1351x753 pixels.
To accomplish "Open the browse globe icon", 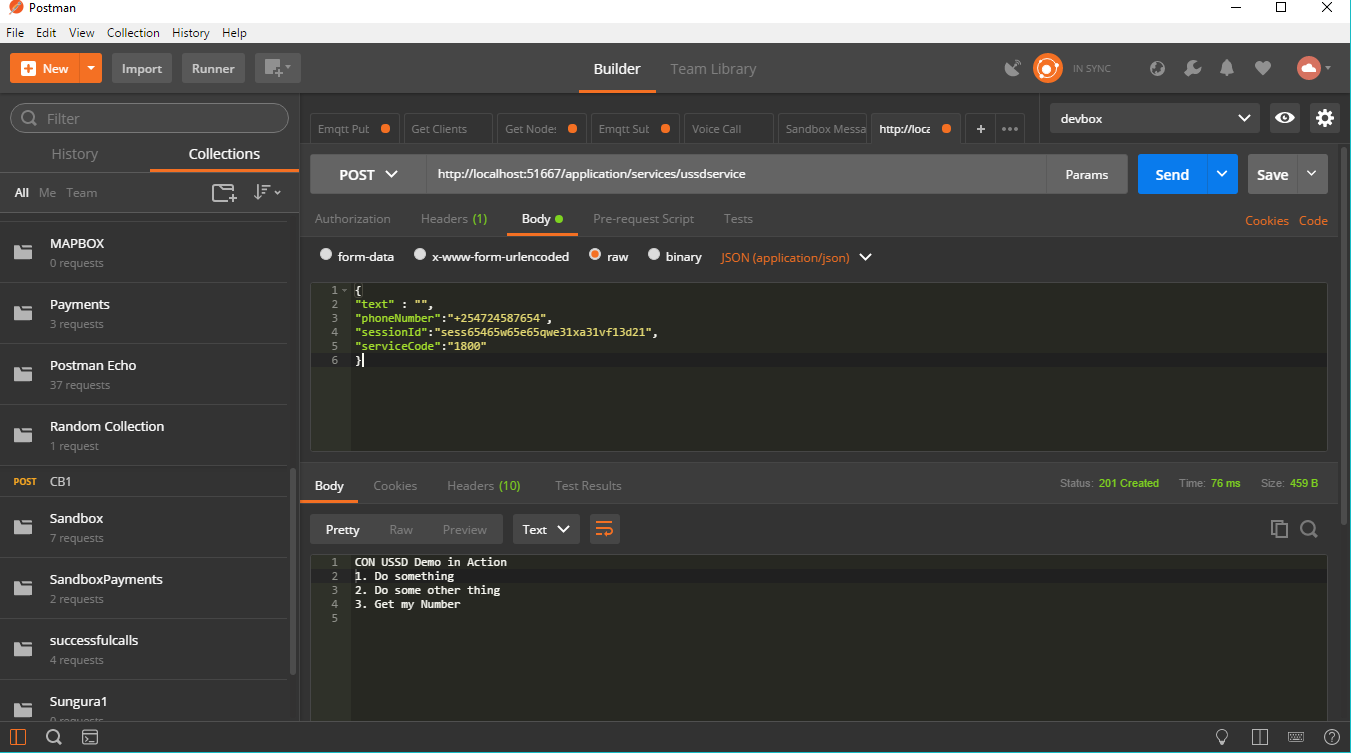I will [1158, 69].
